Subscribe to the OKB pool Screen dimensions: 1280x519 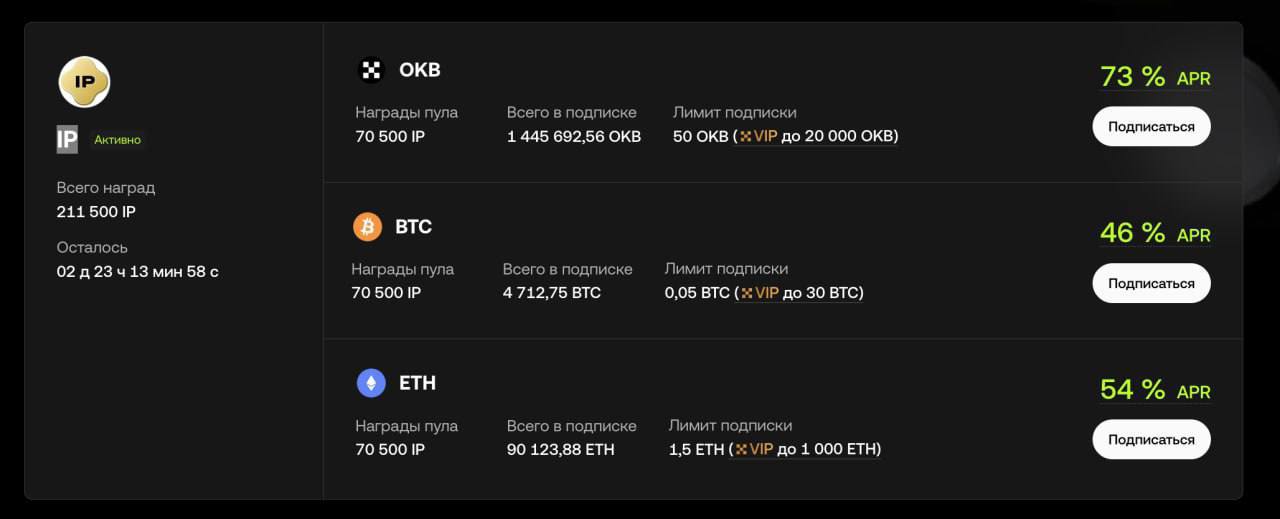pos(1151,127)
